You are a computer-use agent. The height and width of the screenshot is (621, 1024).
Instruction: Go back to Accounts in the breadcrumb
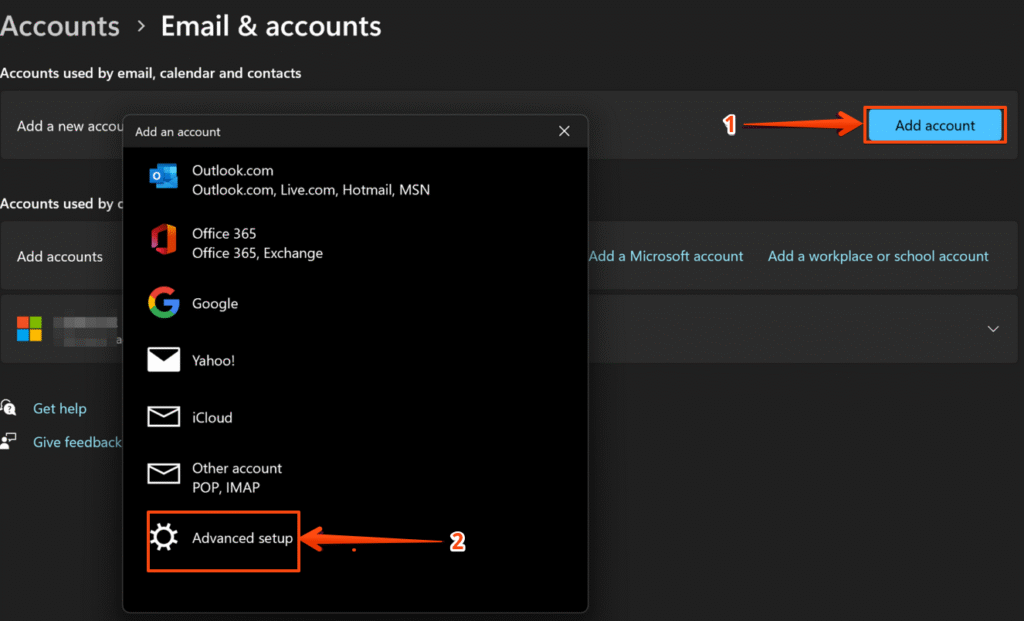tap(59, 26)
